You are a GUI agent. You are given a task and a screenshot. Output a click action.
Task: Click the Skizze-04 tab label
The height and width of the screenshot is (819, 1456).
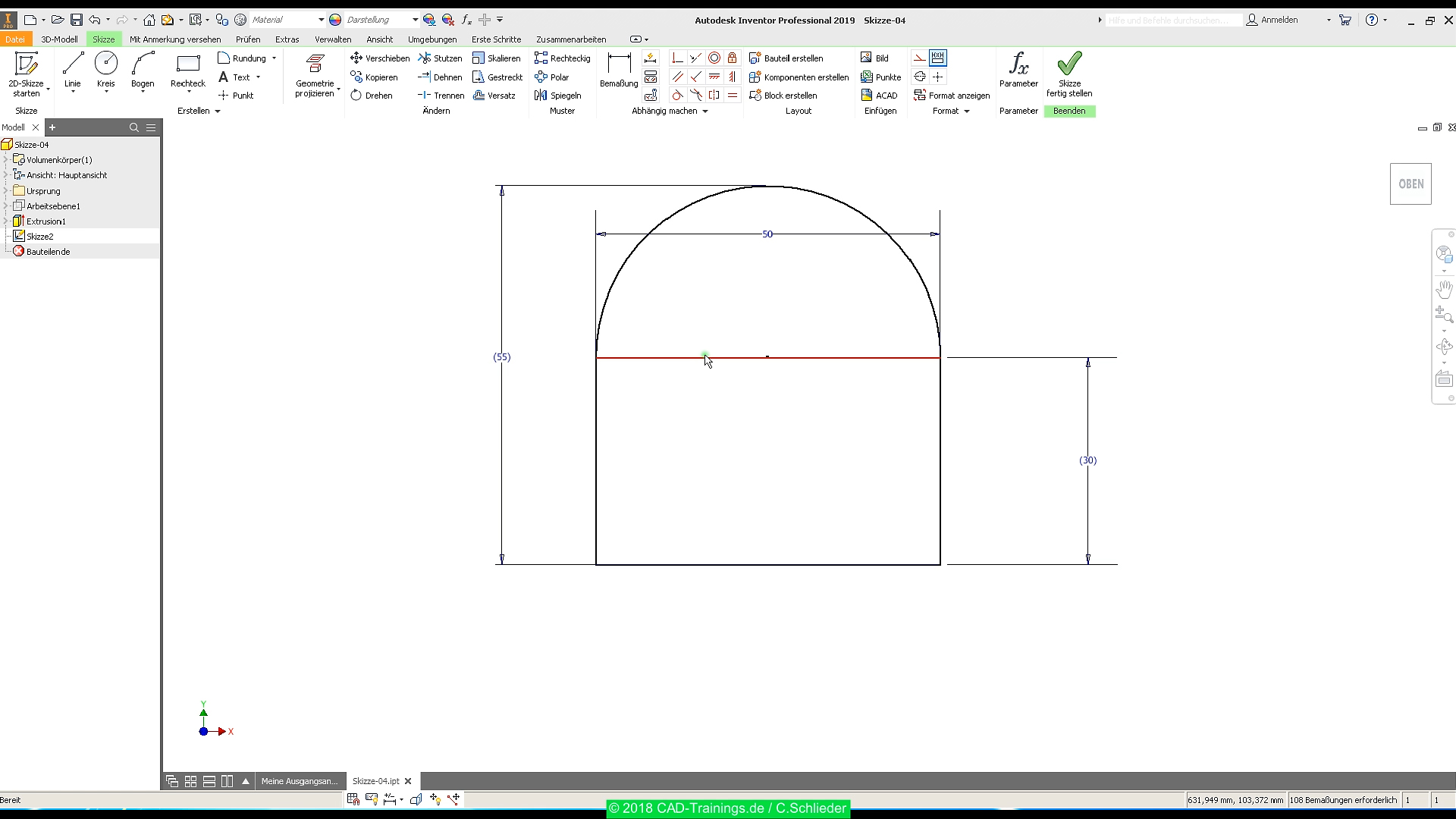tap(375, 780)
